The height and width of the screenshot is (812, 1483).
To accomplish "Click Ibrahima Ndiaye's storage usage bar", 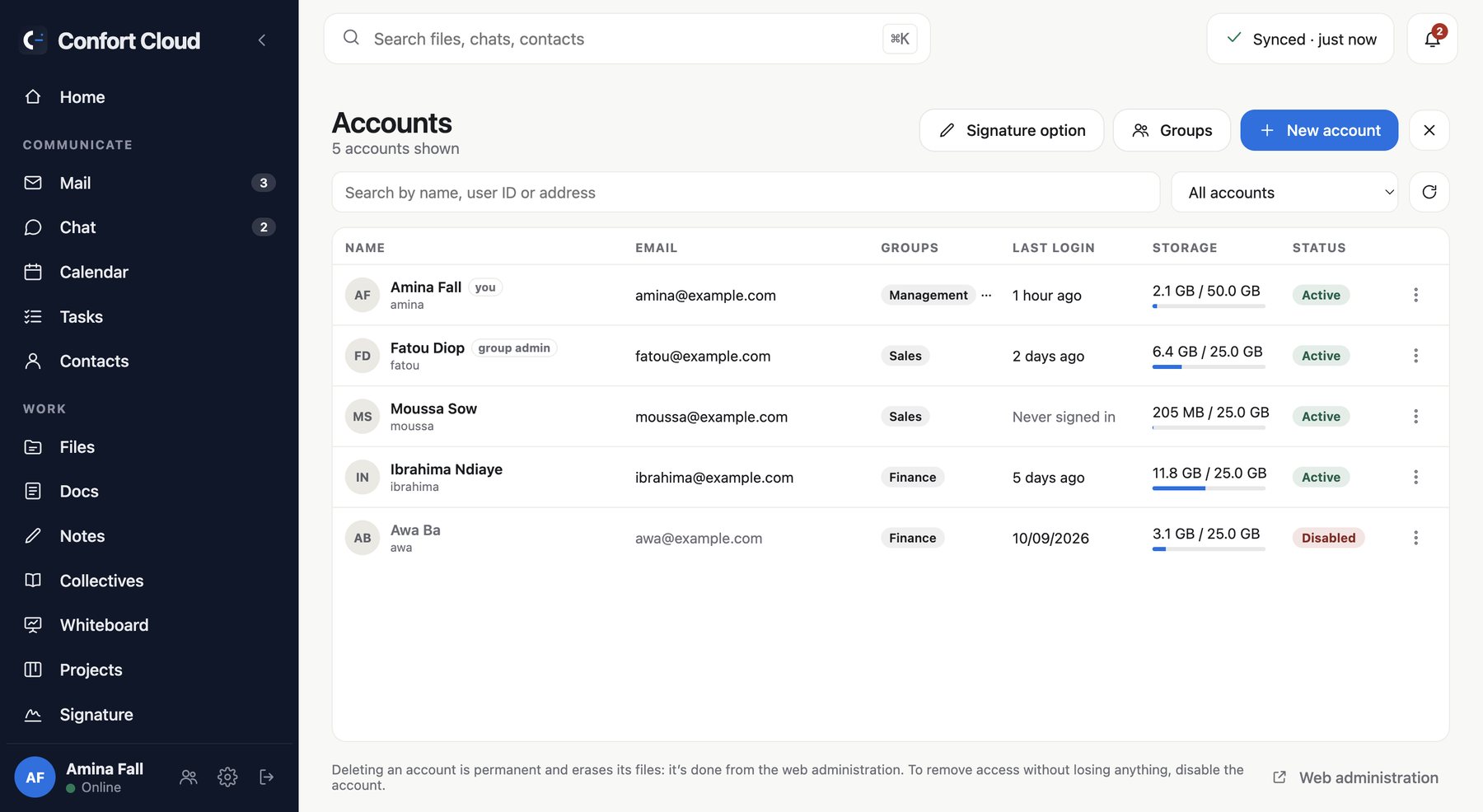I will (x=1209, y=488).
